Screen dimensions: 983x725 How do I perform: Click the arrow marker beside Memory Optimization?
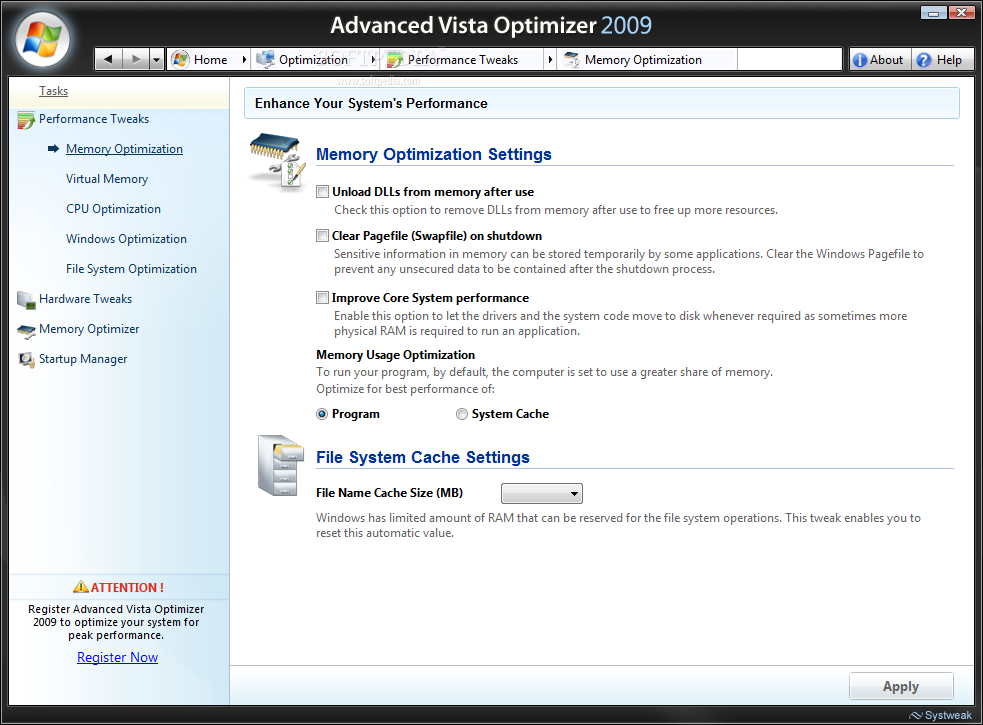[53, 149]
